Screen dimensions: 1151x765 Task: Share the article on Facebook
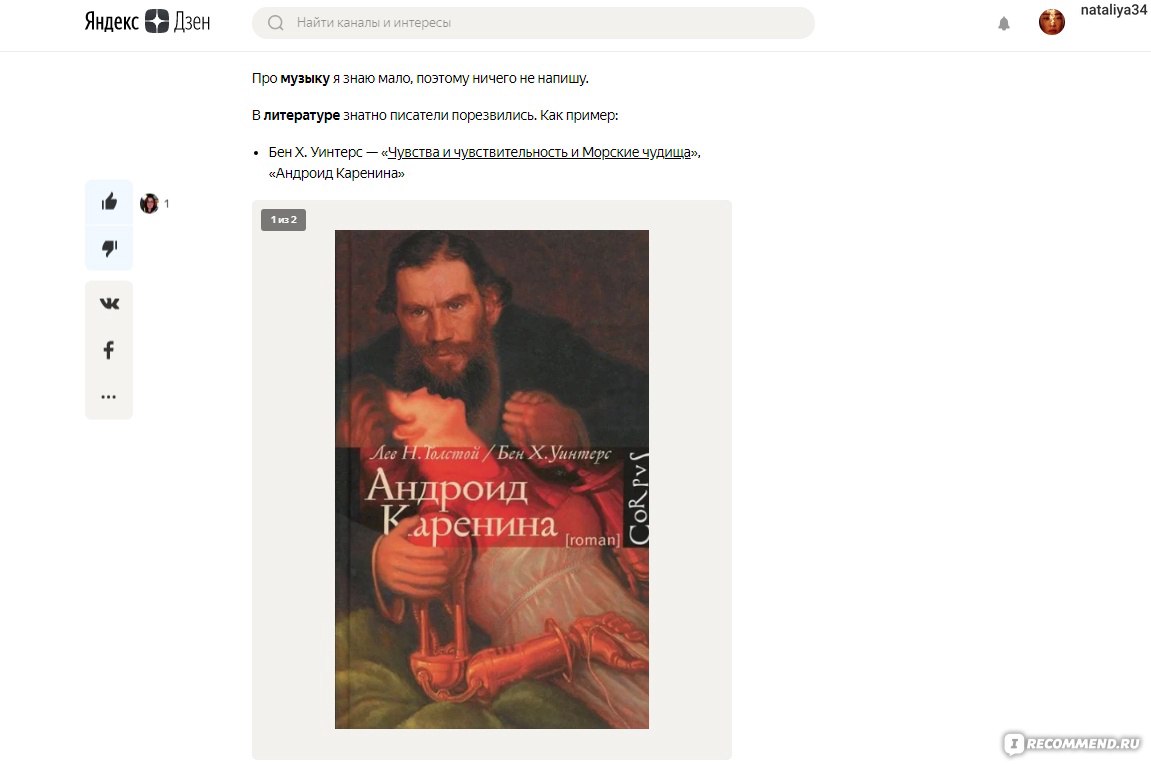tap(109, 349)
